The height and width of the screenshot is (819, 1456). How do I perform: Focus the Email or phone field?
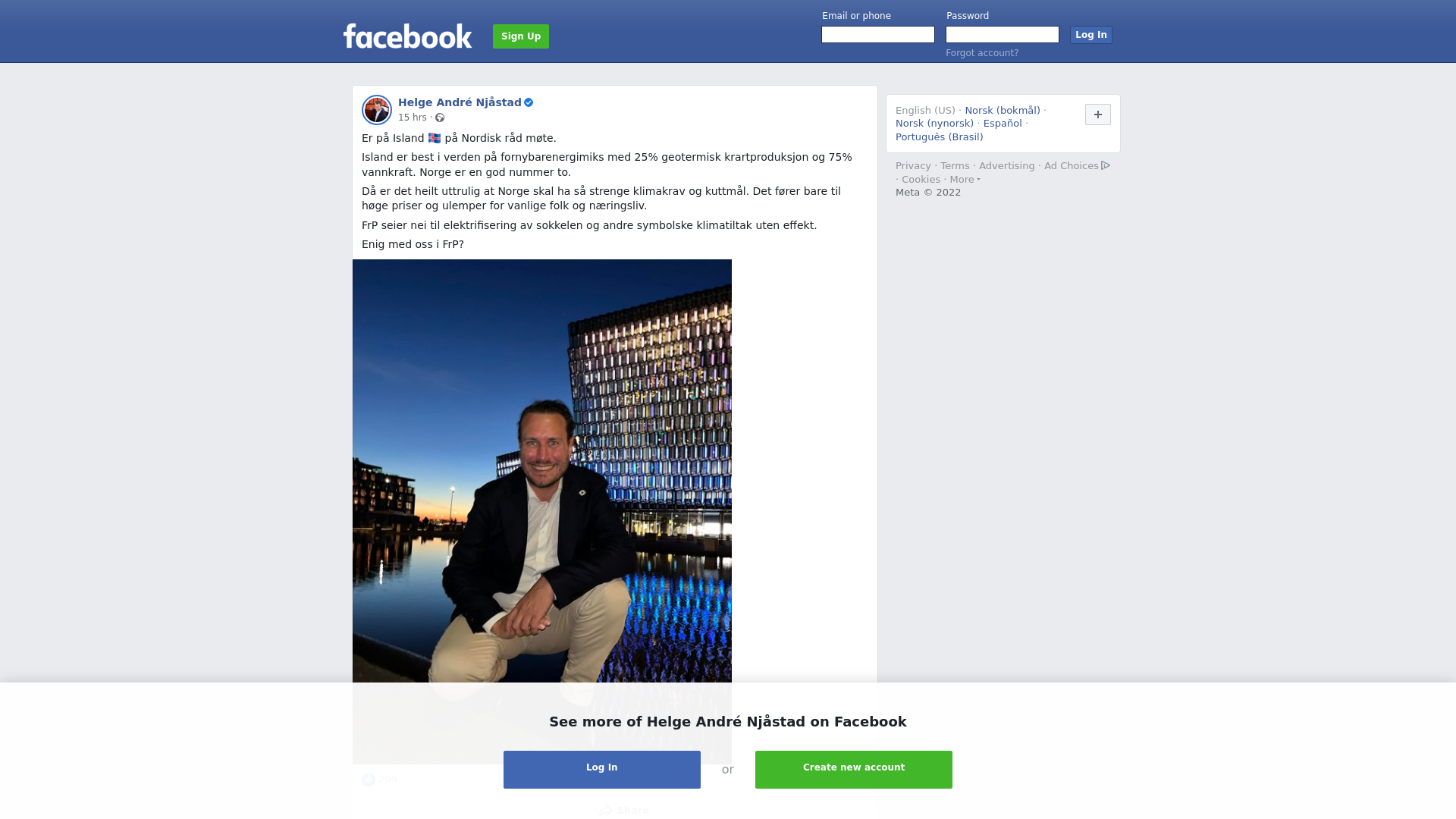point(878,35)
